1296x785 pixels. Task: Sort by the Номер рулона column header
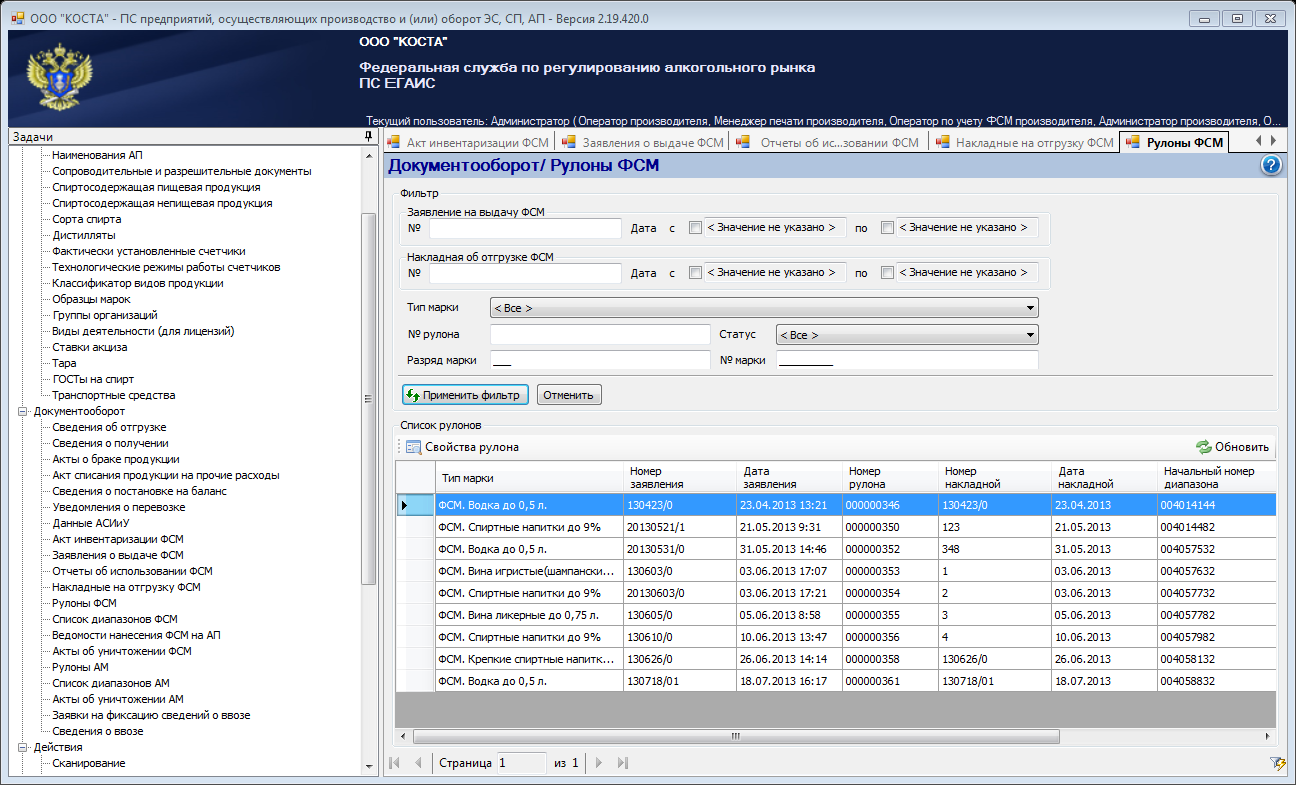(891, 477)
